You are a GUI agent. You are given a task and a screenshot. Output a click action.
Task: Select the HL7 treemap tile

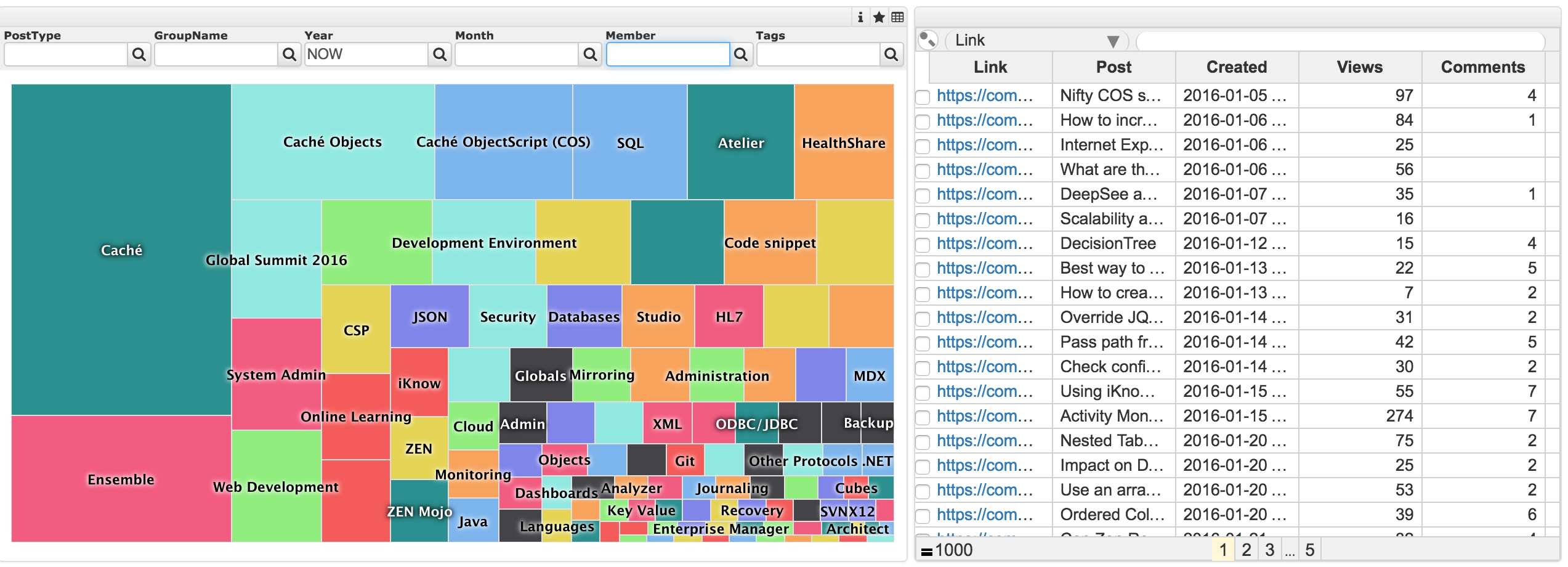coord(729,316)
